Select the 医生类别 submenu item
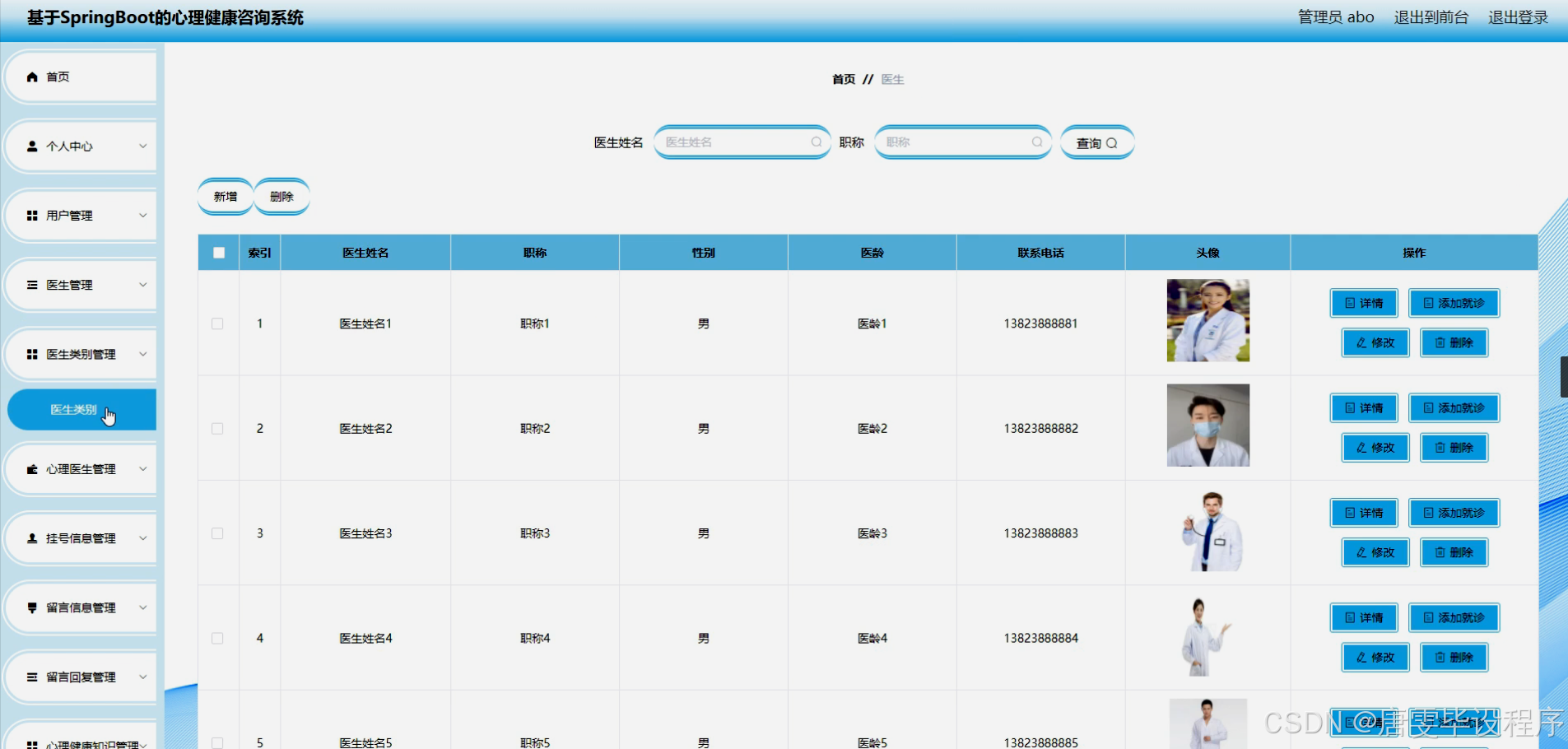The width and height of the screenshot is (1568, 749). point(81,410)
